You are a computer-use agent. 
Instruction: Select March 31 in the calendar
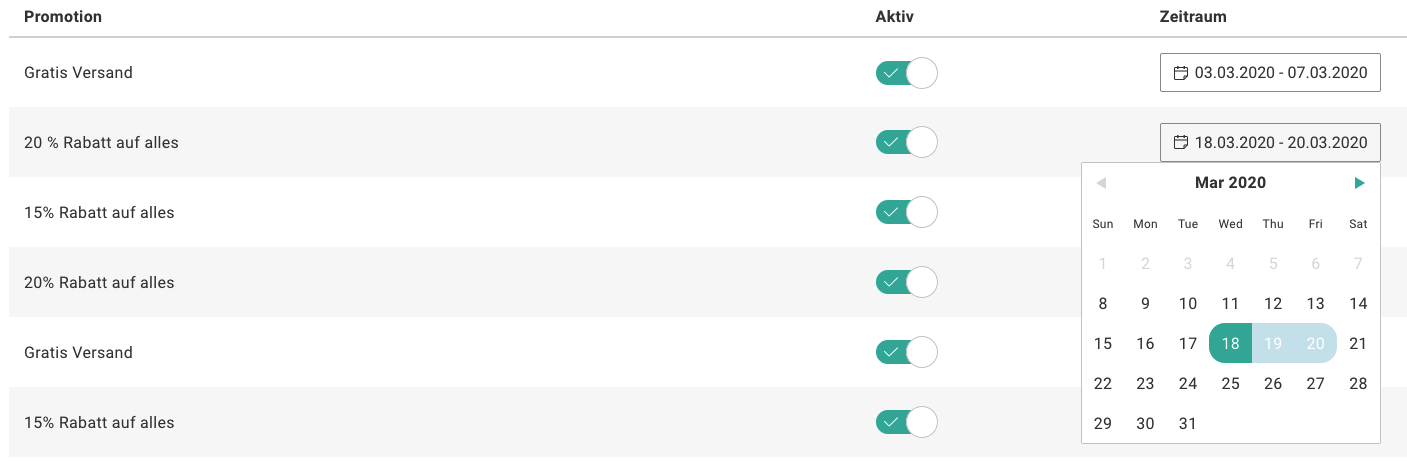(1187, 423)
